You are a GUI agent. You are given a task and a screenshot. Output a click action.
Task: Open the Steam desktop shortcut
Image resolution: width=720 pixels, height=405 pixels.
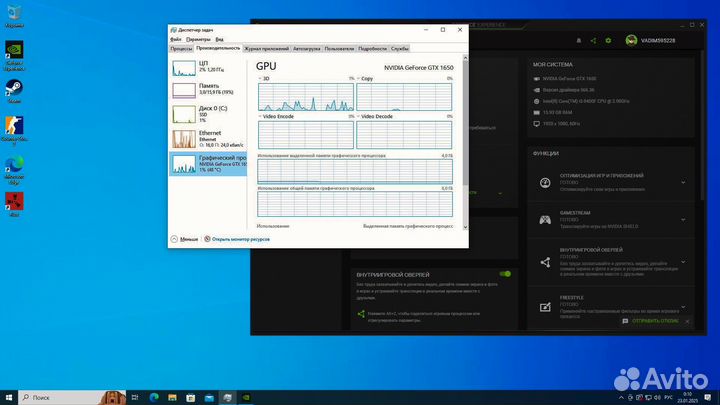(x=14, y=91)
